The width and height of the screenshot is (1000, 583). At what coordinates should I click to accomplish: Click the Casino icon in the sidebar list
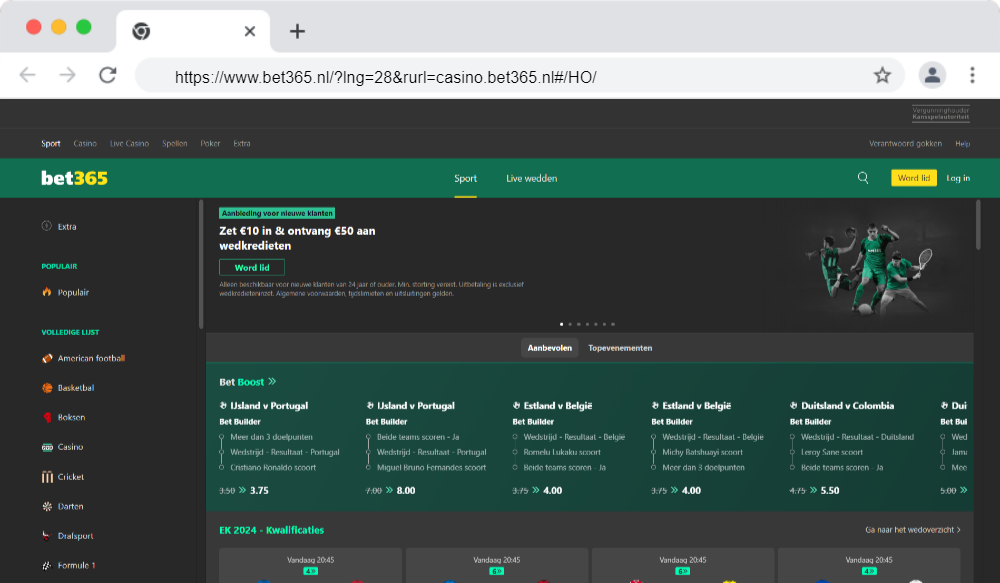click(47, 447)
